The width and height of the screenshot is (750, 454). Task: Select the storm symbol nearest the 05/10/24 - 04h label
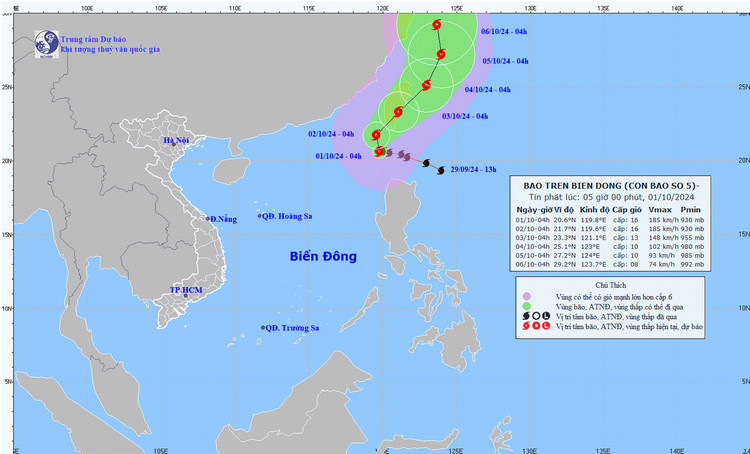(x=441, y=54)
